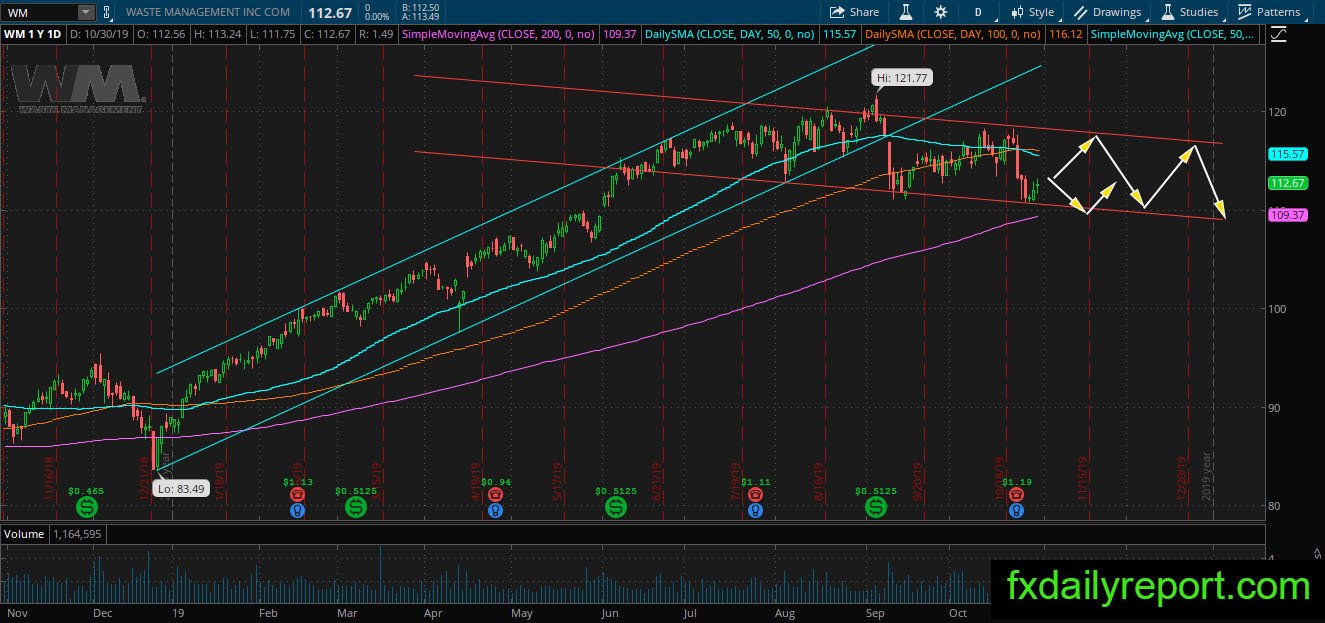This screenshot has height=623, width=1325.
Task: Open the Patterns menu
Action: (1270, 12)
